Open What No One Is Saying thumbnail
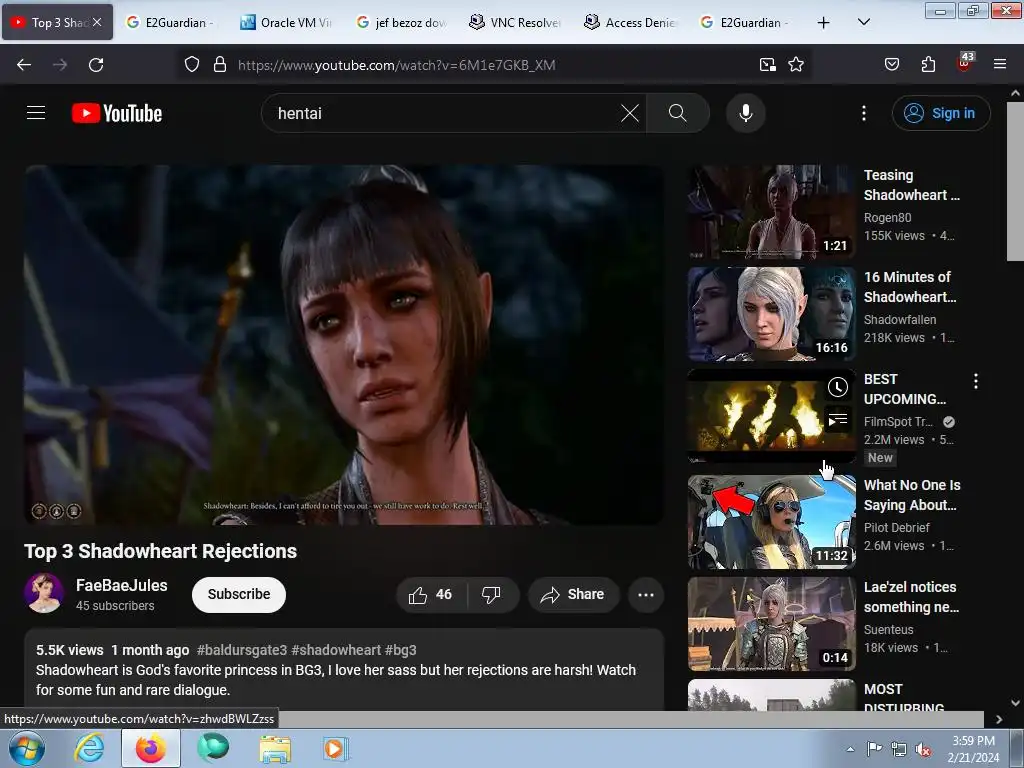This screenshot has width=1024, height=768. (771, 522)
